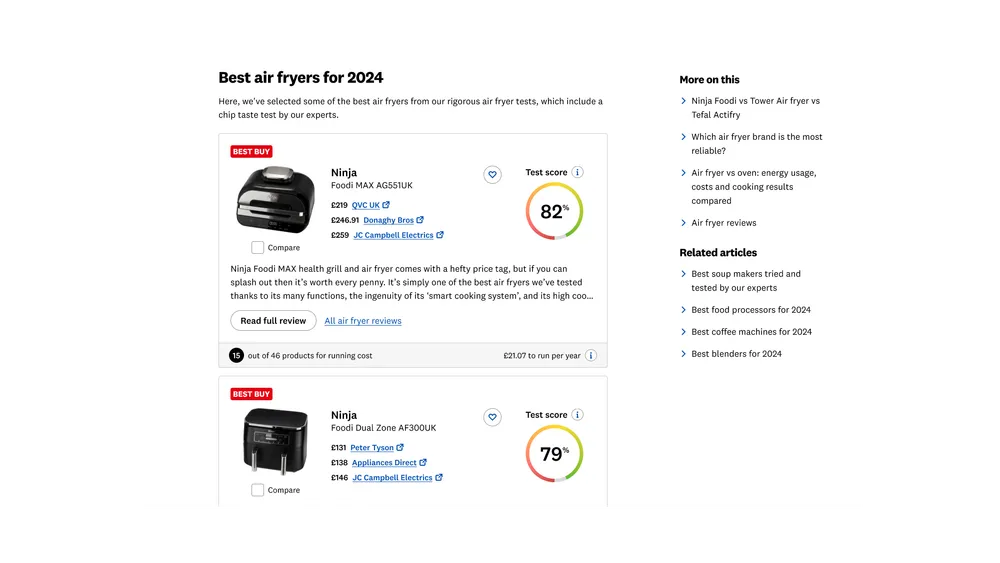Tick Compare checkbox for Foodi MAX AG551UK
Viewport: 1000px width, 563px height.
[258, 248]
